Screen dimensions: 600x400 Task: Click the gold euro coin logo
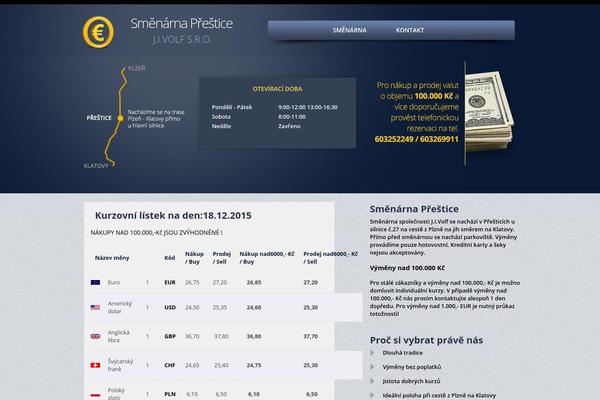98,32
